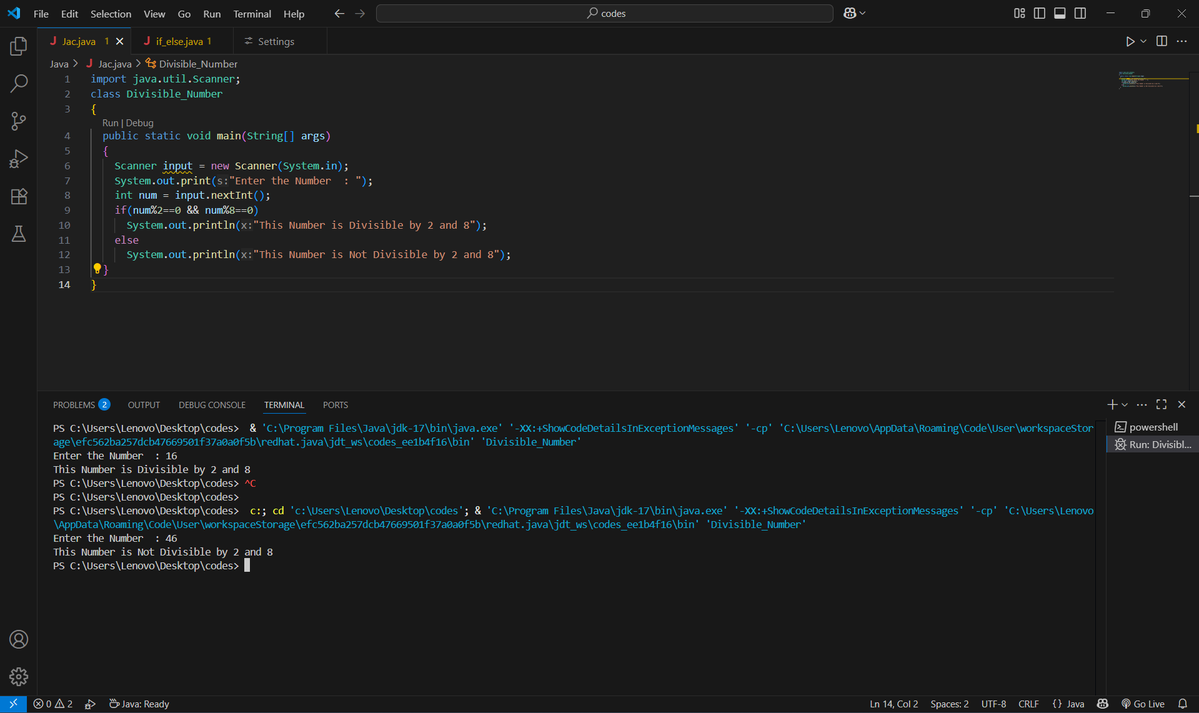
Task: Open remote window indicator in status bar
Action: pyautogui.click(x=13, y=704)
